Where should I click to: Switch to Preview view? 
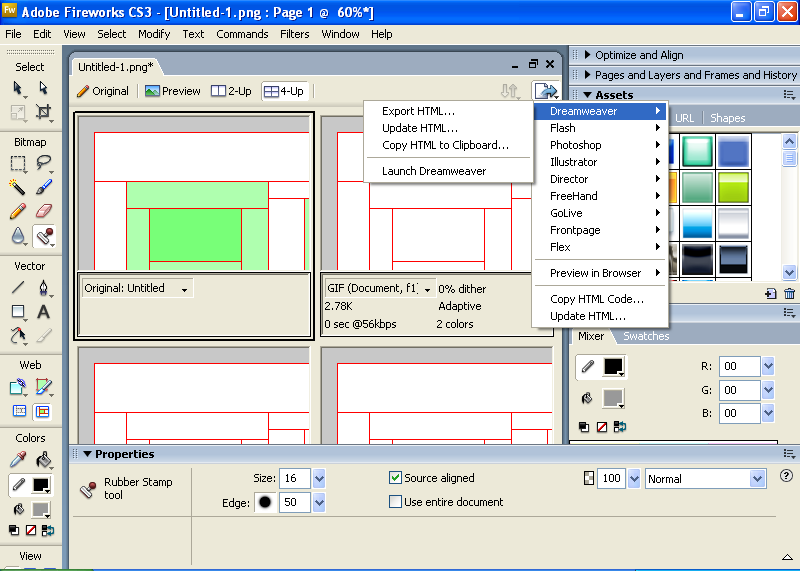pyautogui.click(x=172, y=91)
